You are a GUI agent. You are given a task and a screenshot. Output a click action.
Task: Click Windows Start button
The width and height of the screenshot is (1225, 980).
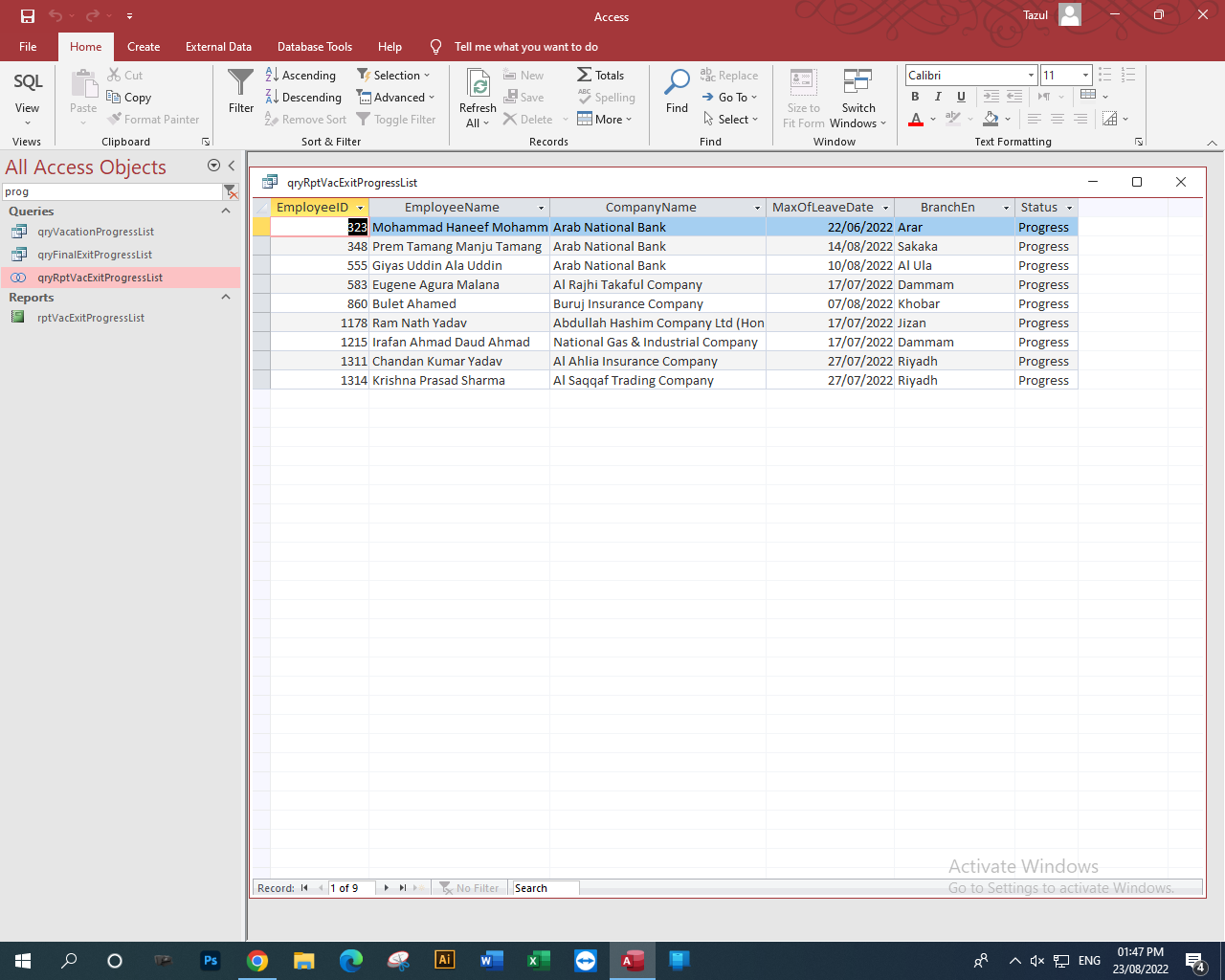point(23,960)
